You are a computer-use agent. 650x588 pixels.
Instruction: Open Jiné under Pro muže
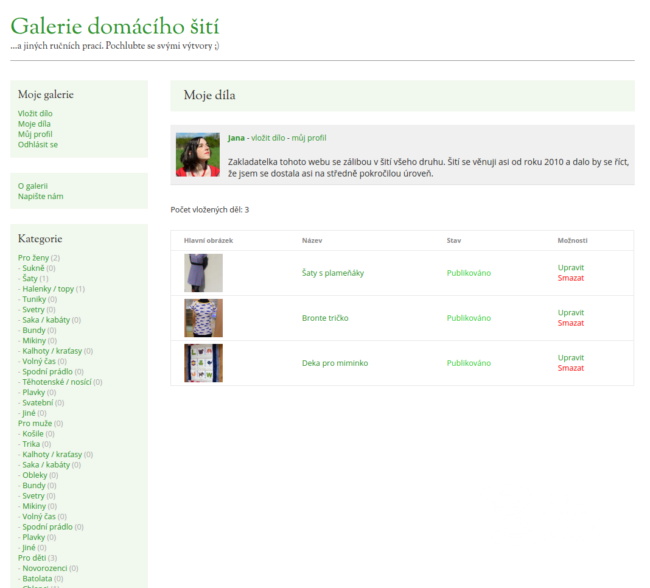click(29, 548)
